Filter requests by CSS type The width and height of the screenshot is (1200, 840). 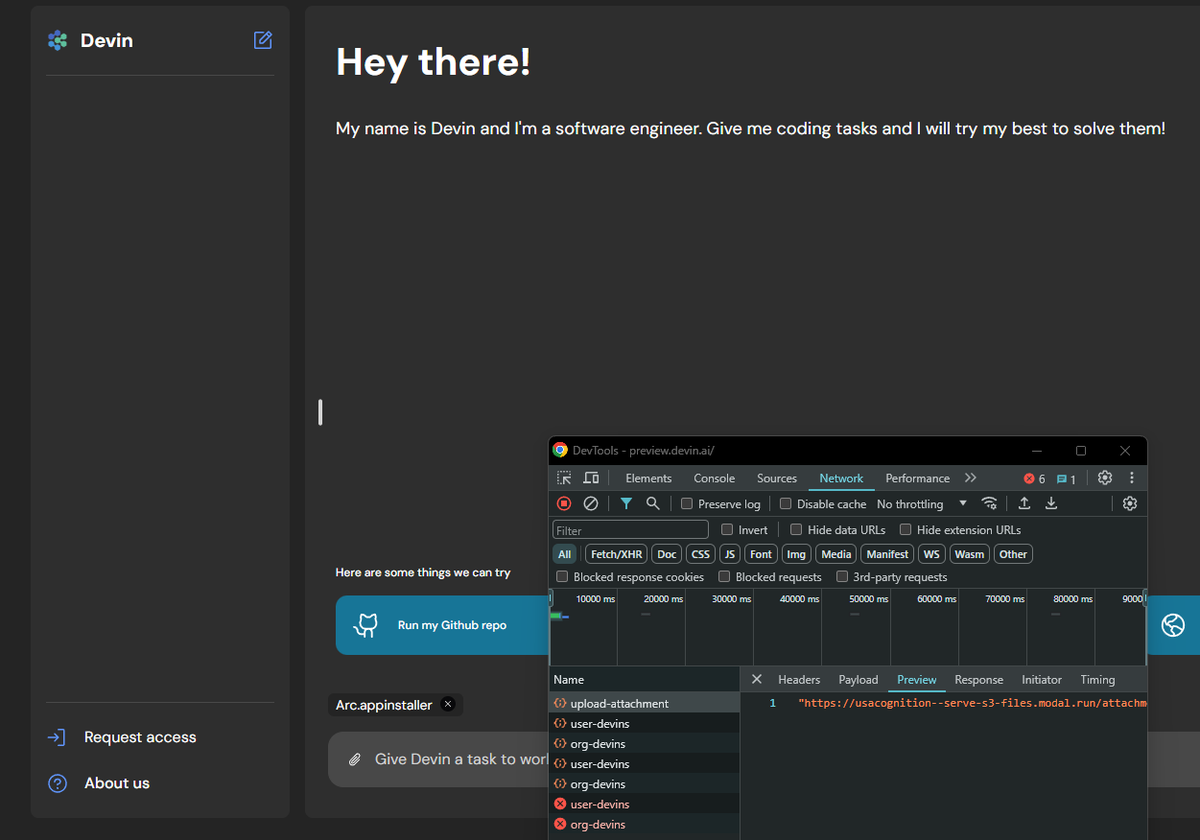(x=701, y=554)
